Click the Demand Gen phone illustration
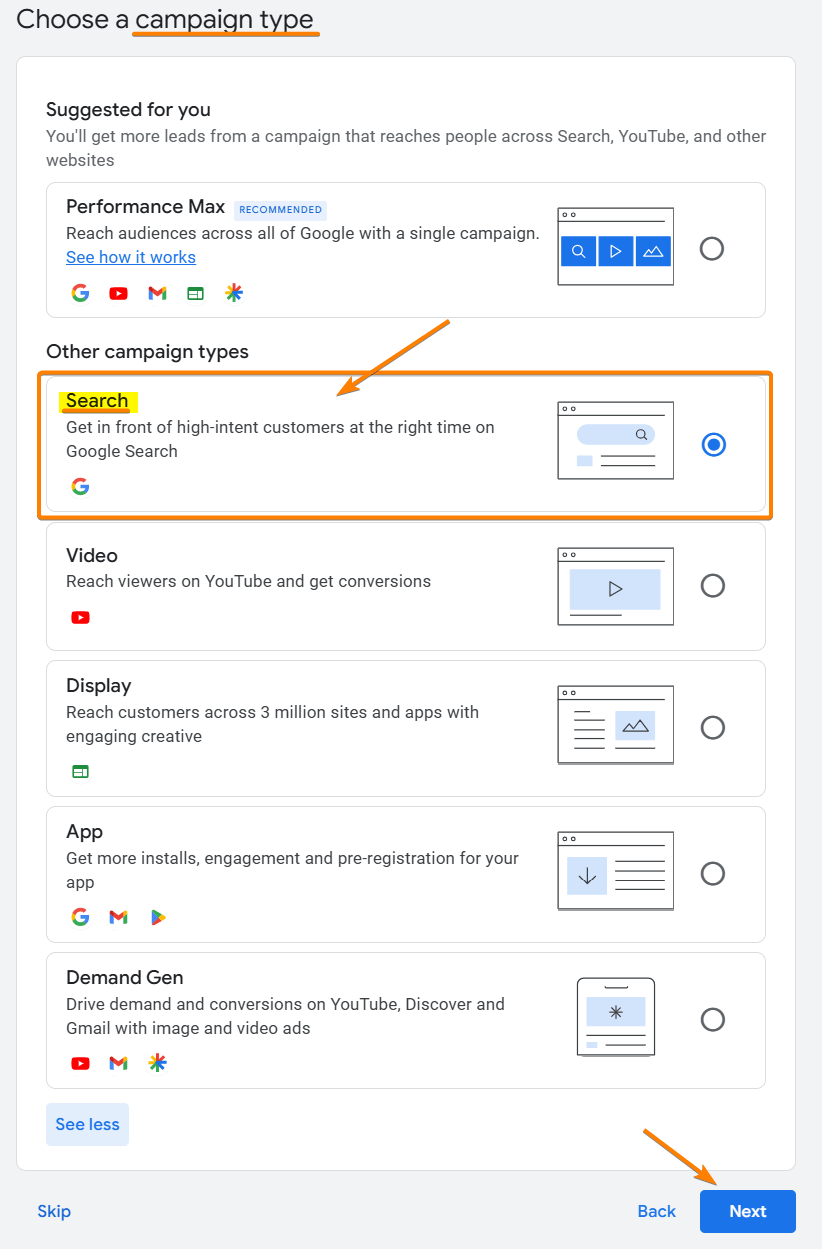The image size is (822, 1249). coord(615,1017)
